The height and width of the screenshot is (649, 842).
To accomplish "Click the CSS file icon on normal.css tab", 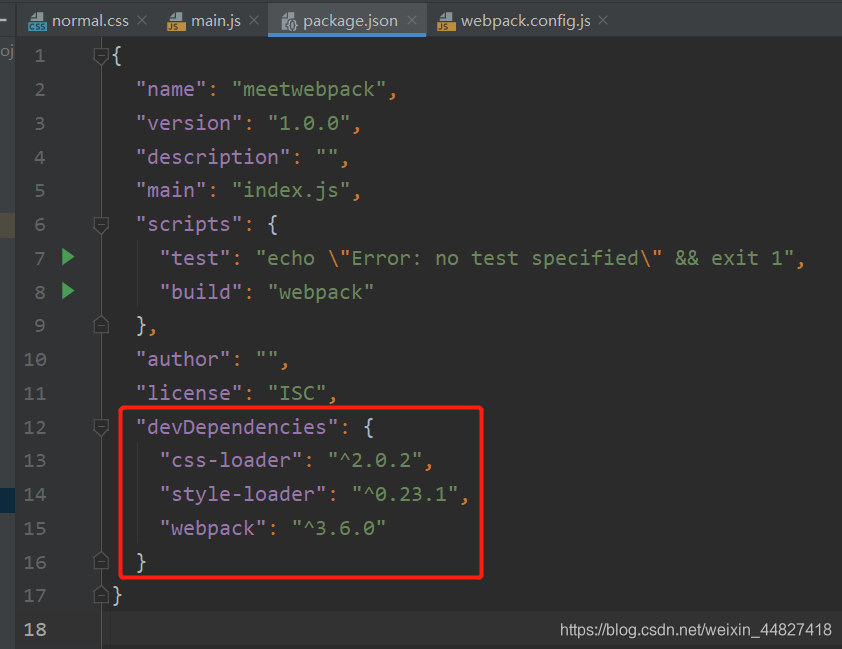I will coord(37,21).
